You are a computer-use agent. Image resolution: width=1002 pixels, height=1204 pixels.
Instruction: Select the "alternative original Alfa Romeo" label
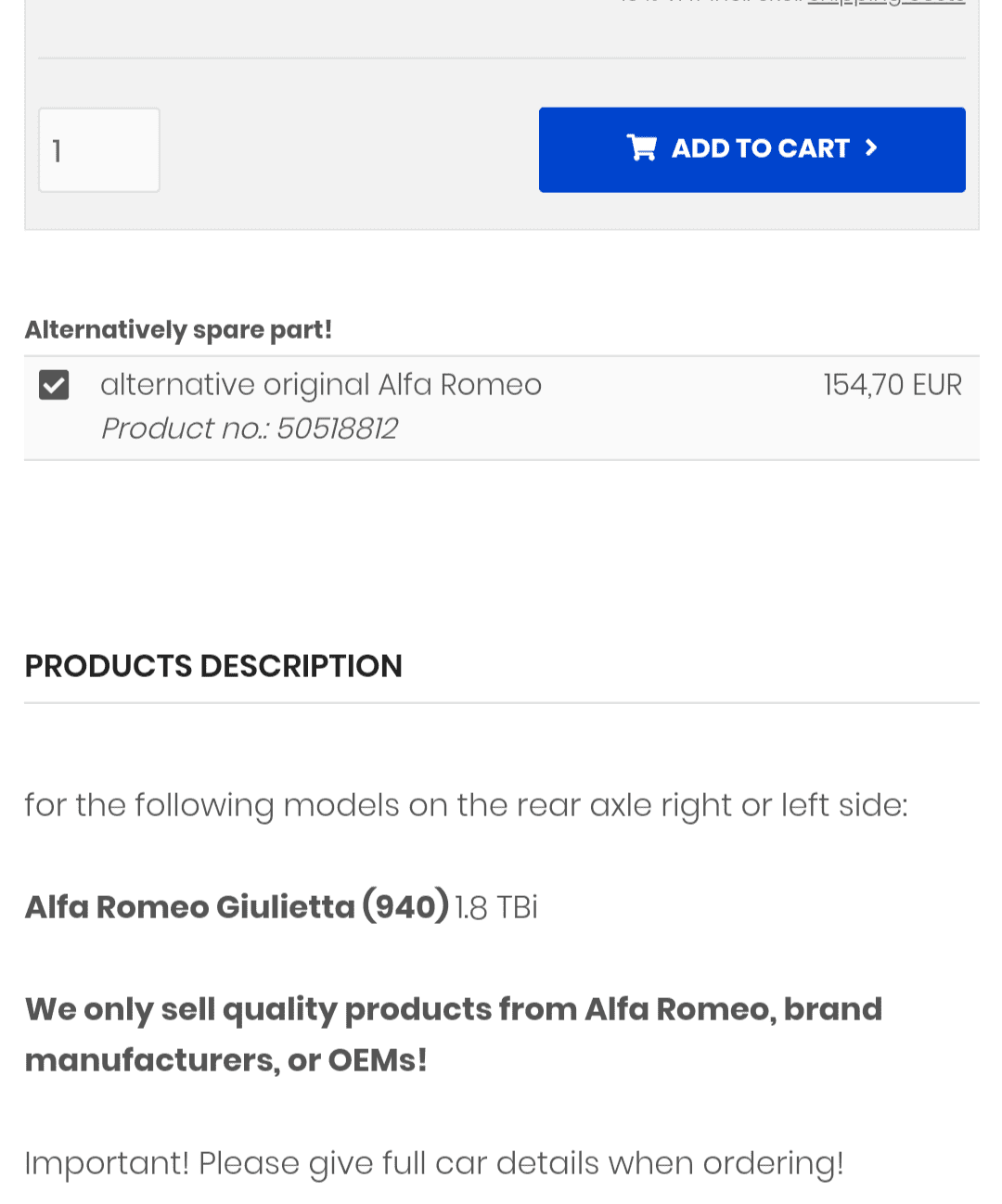pos(320,384)
